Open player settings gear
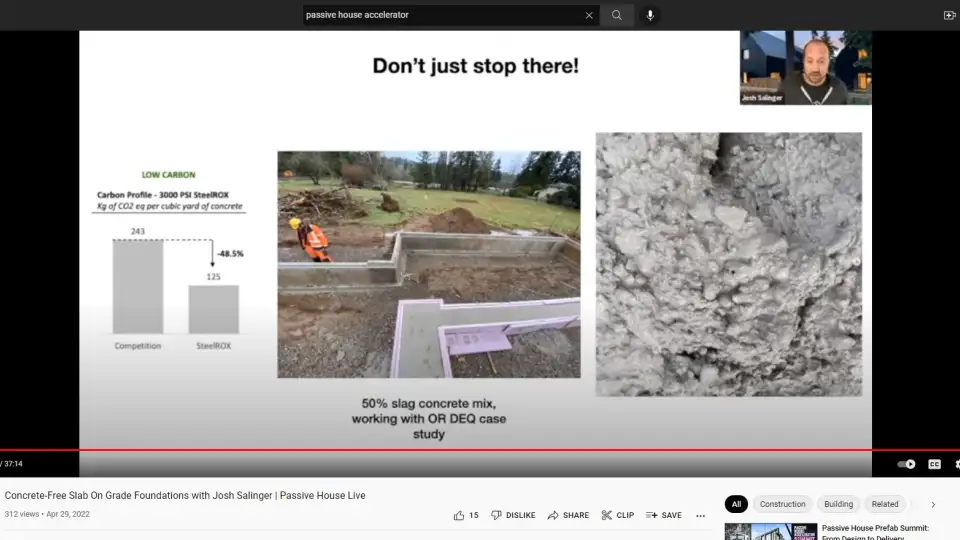 [956, 464]
